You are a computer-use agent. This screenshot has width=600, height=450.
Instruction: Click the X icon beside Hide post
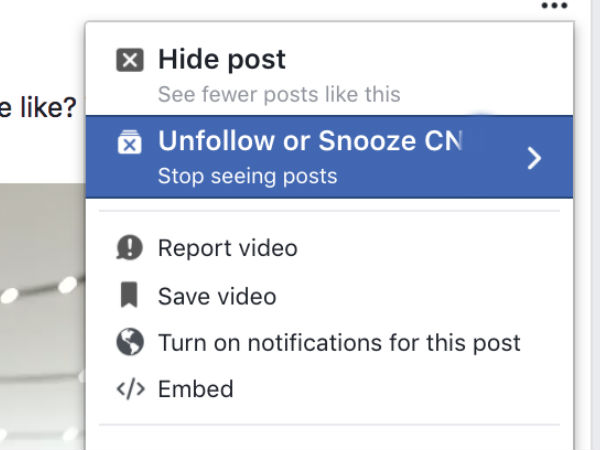(x=130, y=61)
